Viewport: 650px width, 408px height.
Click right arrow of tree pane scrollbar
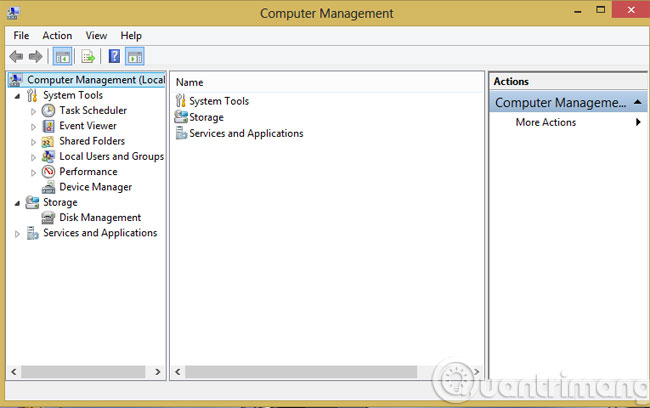(x=158, y=372)
